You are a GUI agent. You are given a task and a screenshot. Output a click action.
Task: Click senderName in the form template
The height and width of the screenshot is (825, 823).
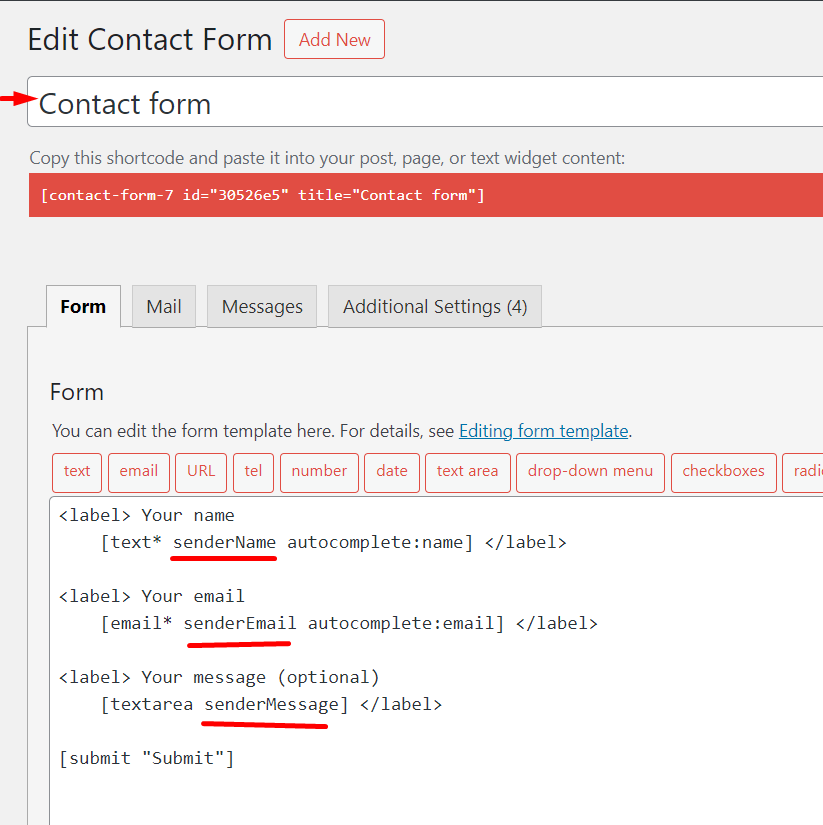point(224,543)
